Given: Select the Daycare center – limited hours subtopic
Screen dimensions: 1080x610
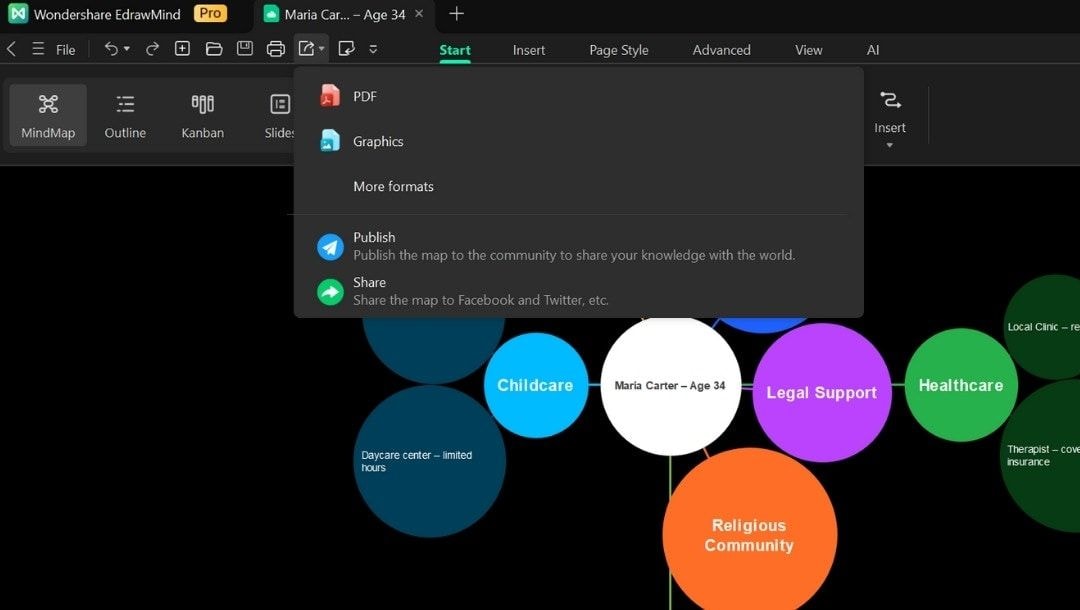Looking at the screenshot, I should [429, 461].
